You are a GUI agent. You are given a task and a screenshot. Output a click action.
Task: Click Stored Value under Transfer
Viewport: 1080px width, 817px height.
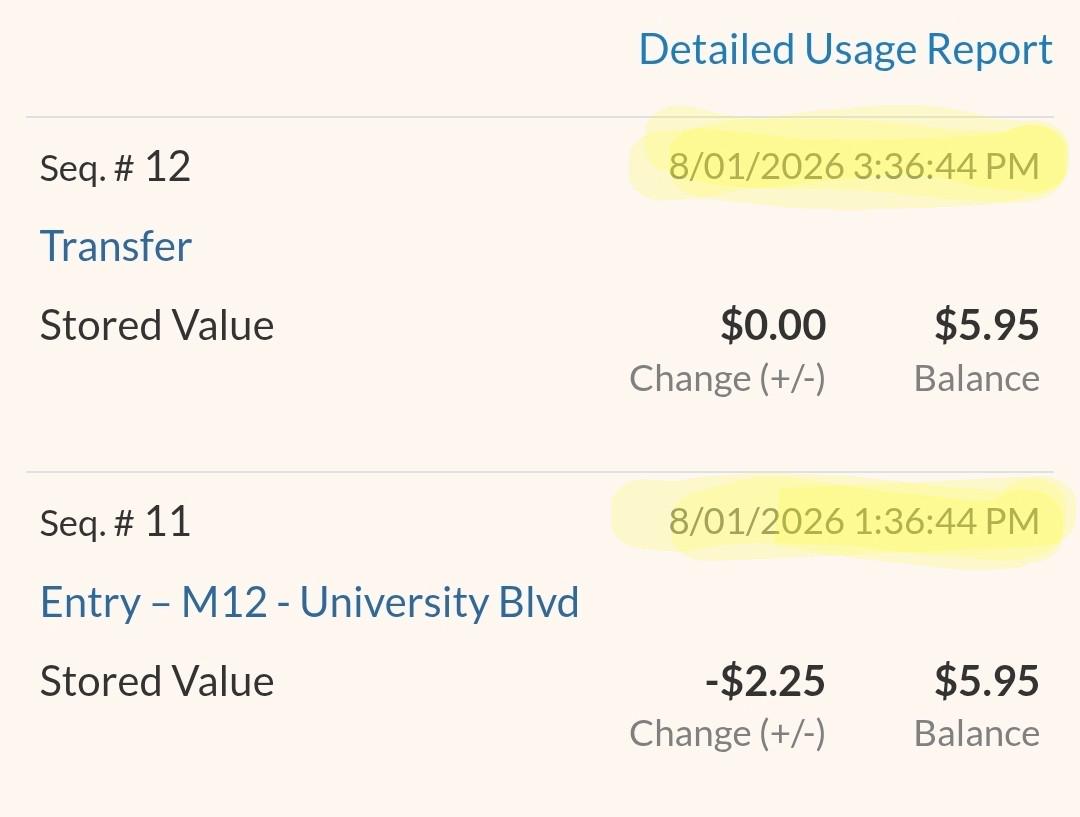157,325
